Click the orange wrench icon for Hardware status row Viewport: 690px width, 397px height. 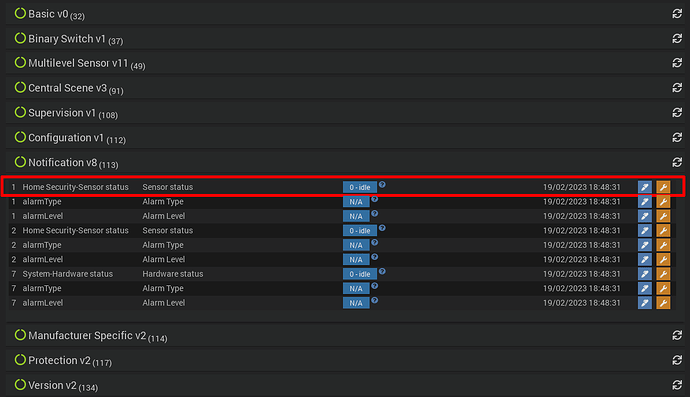pos(663,274)
